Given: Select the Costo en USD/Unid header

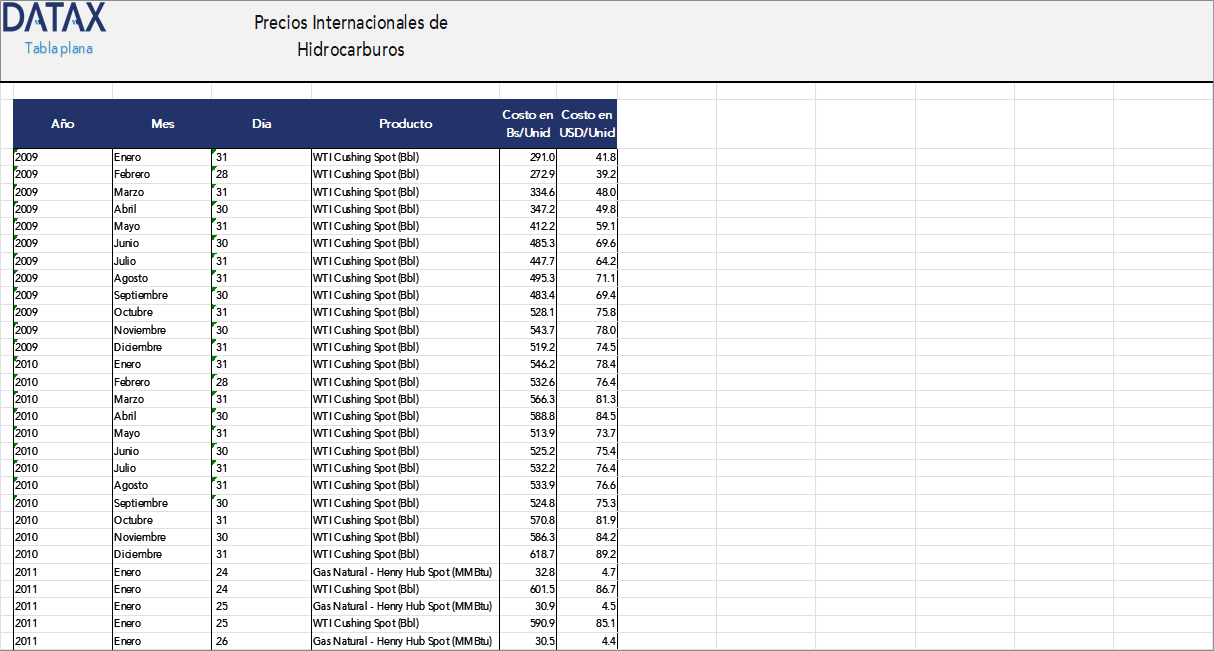Looking at the screenshot, I should pos(587,123).
